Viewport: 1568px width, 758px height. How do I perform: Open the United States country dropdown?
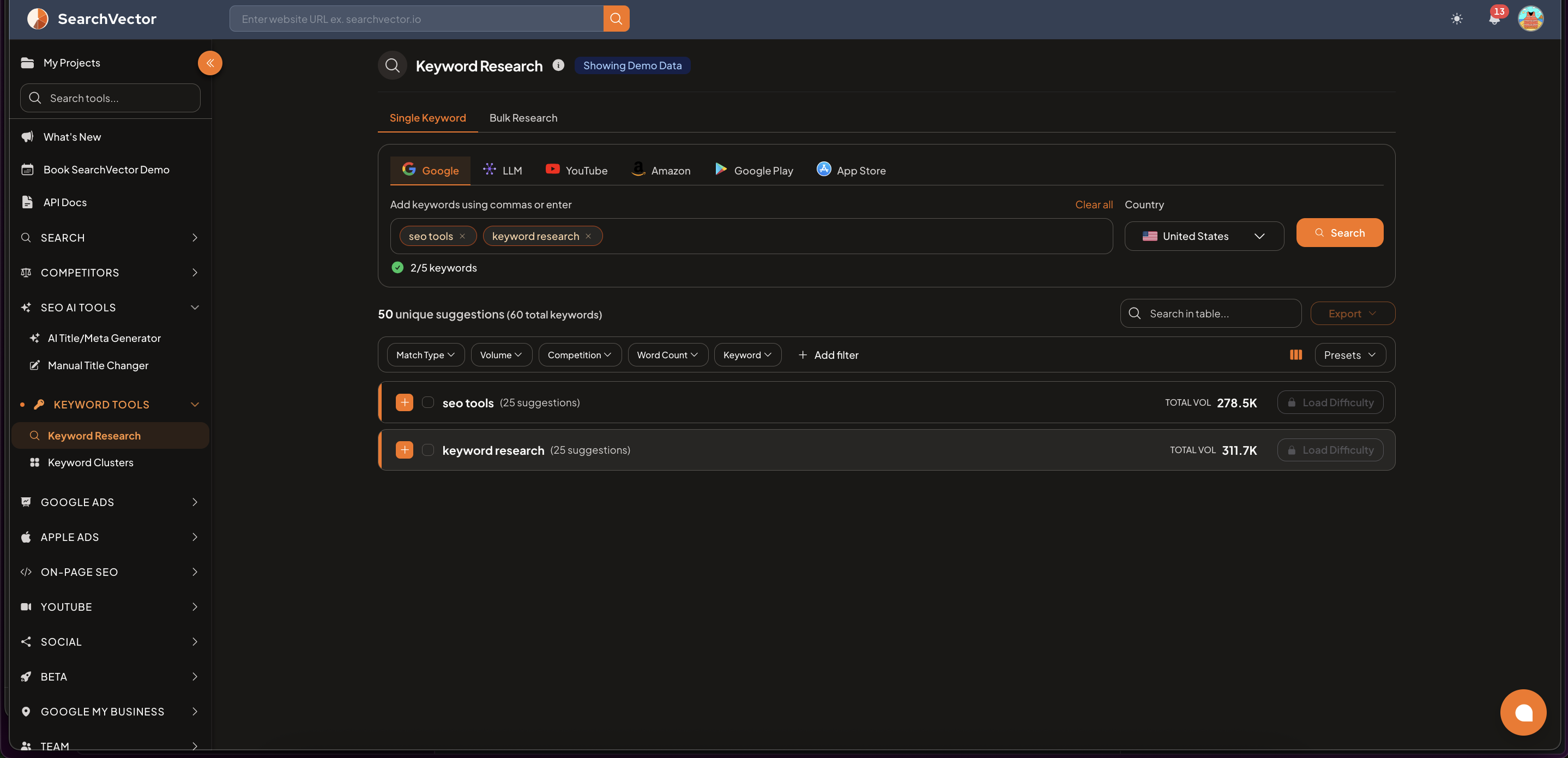click(x=1204, y=236)
